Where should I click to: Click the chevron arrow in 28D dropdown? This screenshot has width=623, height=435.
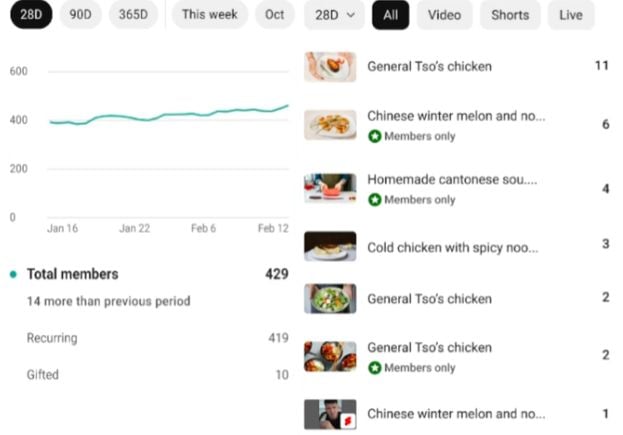[350, 15]
